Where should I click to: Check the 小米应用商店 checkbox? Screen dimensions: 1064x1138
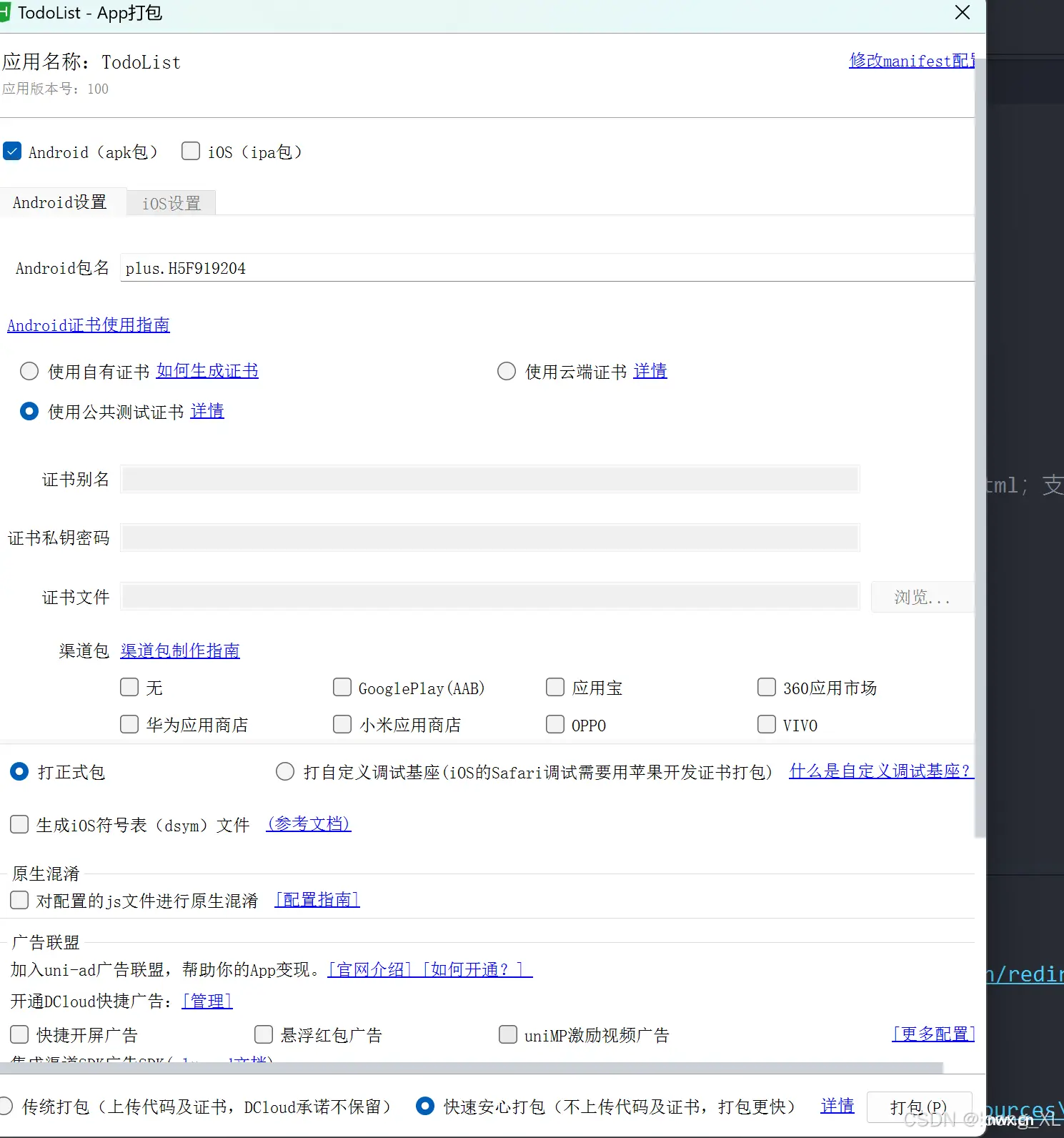click(x=342, y=724)
